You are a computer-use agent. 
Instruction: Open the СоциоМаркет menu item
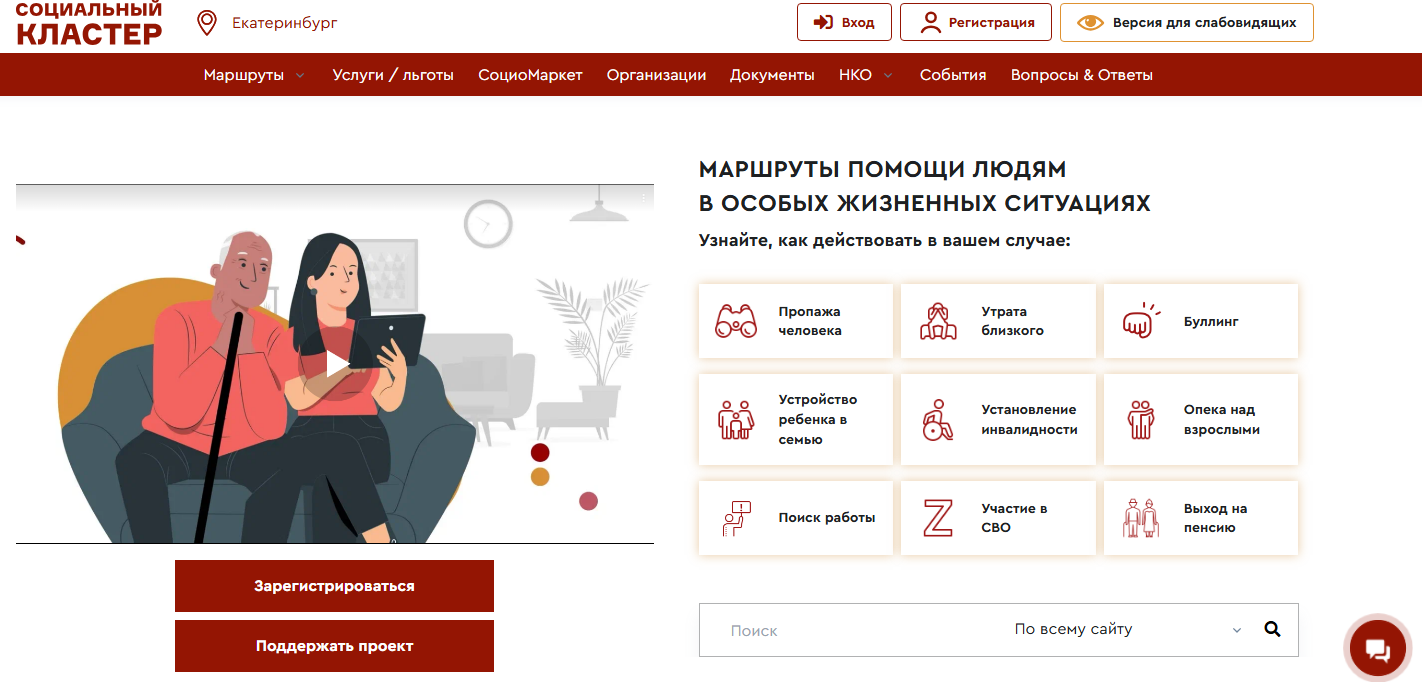coord(530,75)
